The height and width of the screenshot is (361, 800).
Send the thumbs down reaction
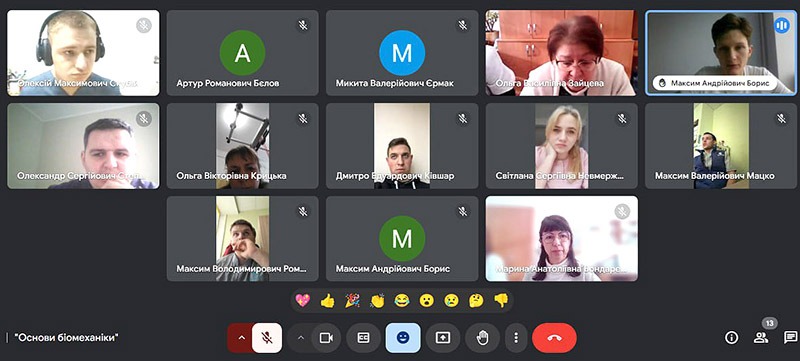coord(501,301)
